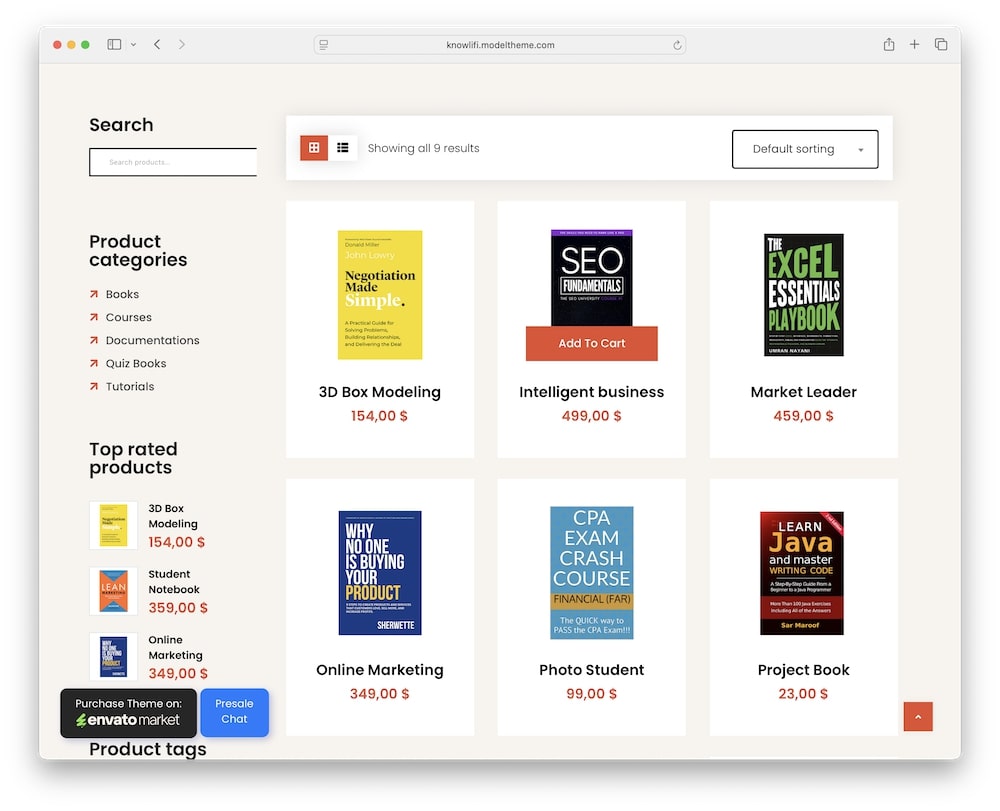Switch to list view layout

[342, 148]
